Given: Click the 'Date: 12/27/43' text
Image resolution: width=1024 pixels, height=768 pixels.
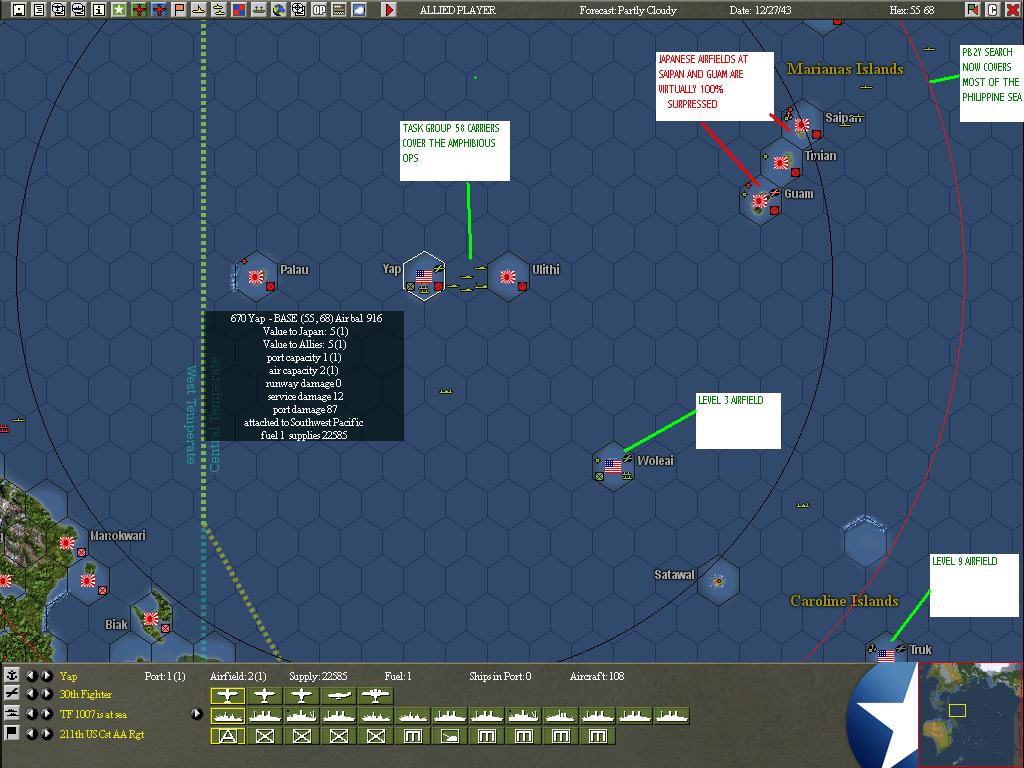Looking at the screenshot, I should pos(760,10).
